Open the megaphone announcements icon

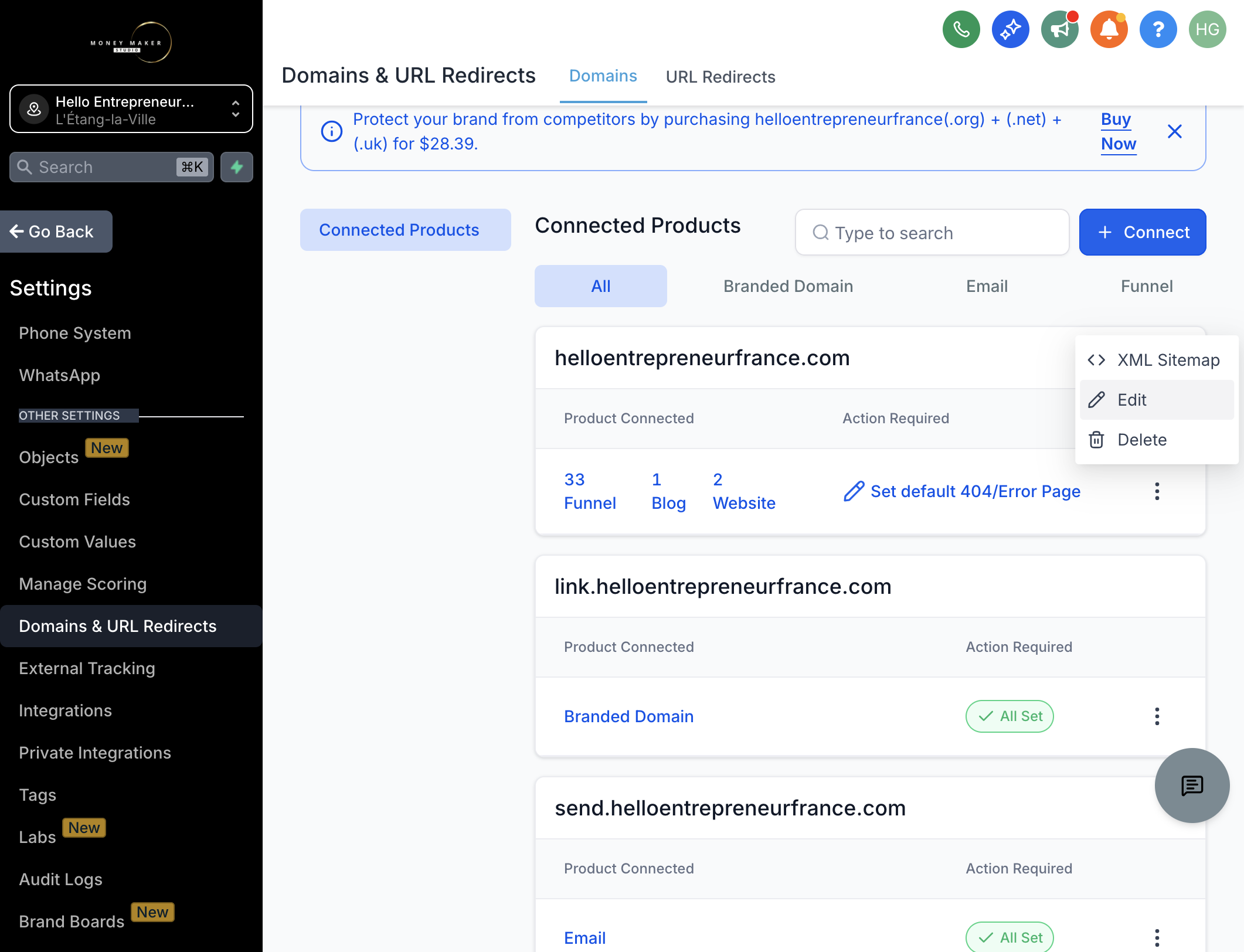pyautogui.click(x=1060, y=29)
